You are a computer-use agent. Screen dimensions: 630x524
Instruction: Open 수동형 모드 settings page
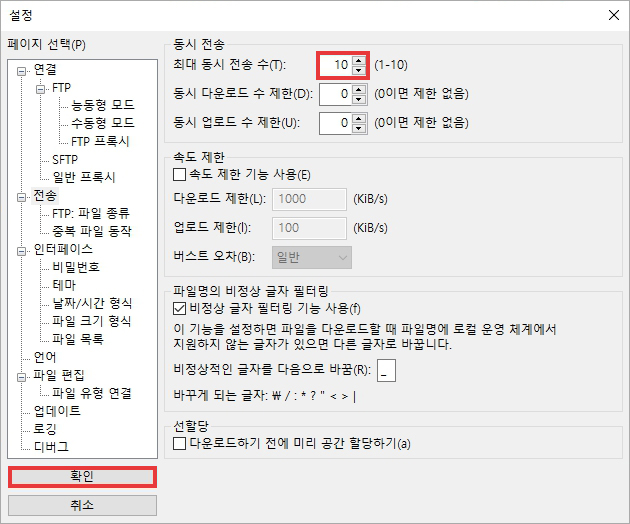[102, 123]
